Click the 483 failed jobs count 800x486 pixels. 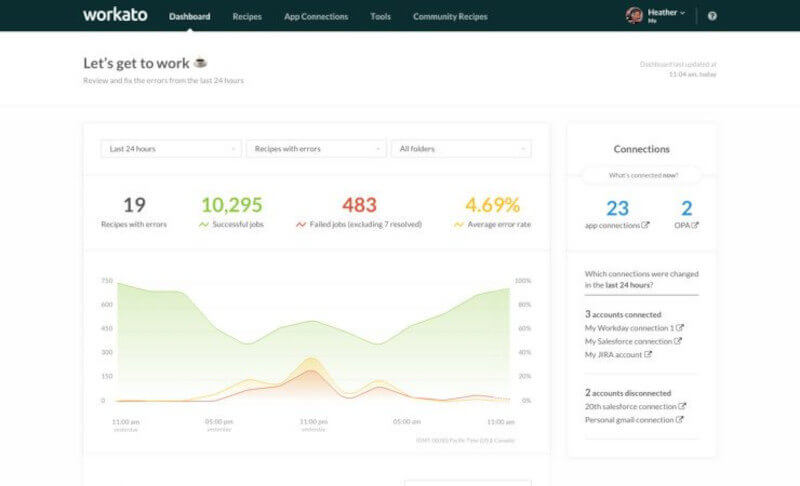[x=359, y=205]
